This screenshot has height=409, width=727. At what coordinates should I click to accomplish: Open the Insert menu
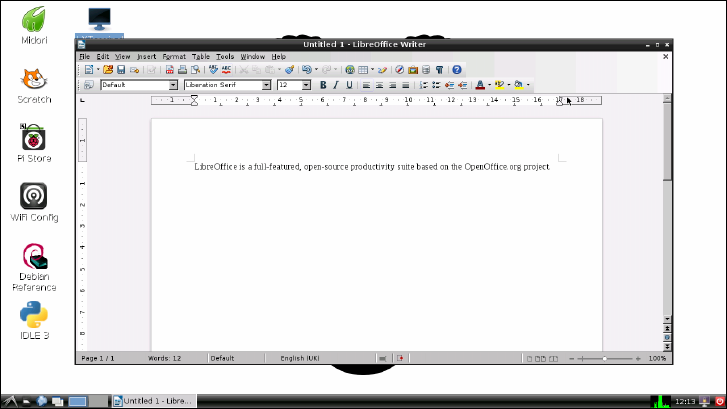point(146,57)
